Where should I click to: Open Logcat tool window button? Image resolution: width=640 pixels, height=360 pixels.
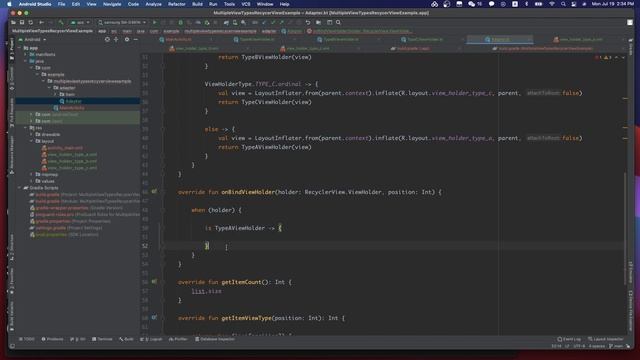tap(151, 339)
